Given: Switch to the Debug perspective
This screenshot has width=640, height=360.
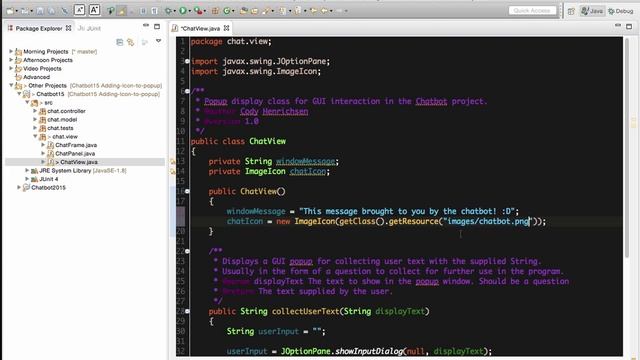Looking at the screenshot, I should (x=620, y=11).
